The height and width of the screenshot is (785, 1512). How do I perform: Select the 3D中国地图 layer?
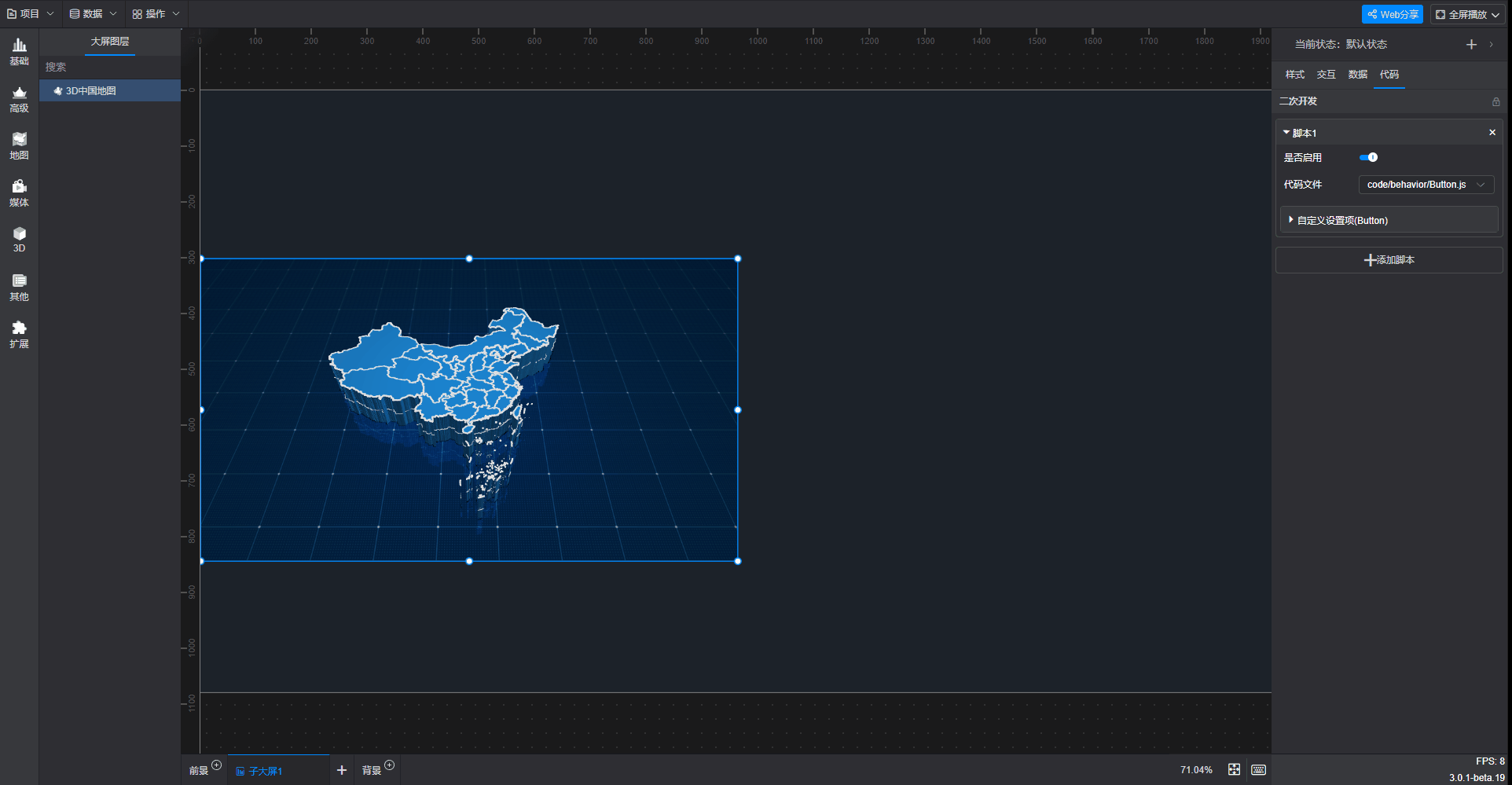110,91
